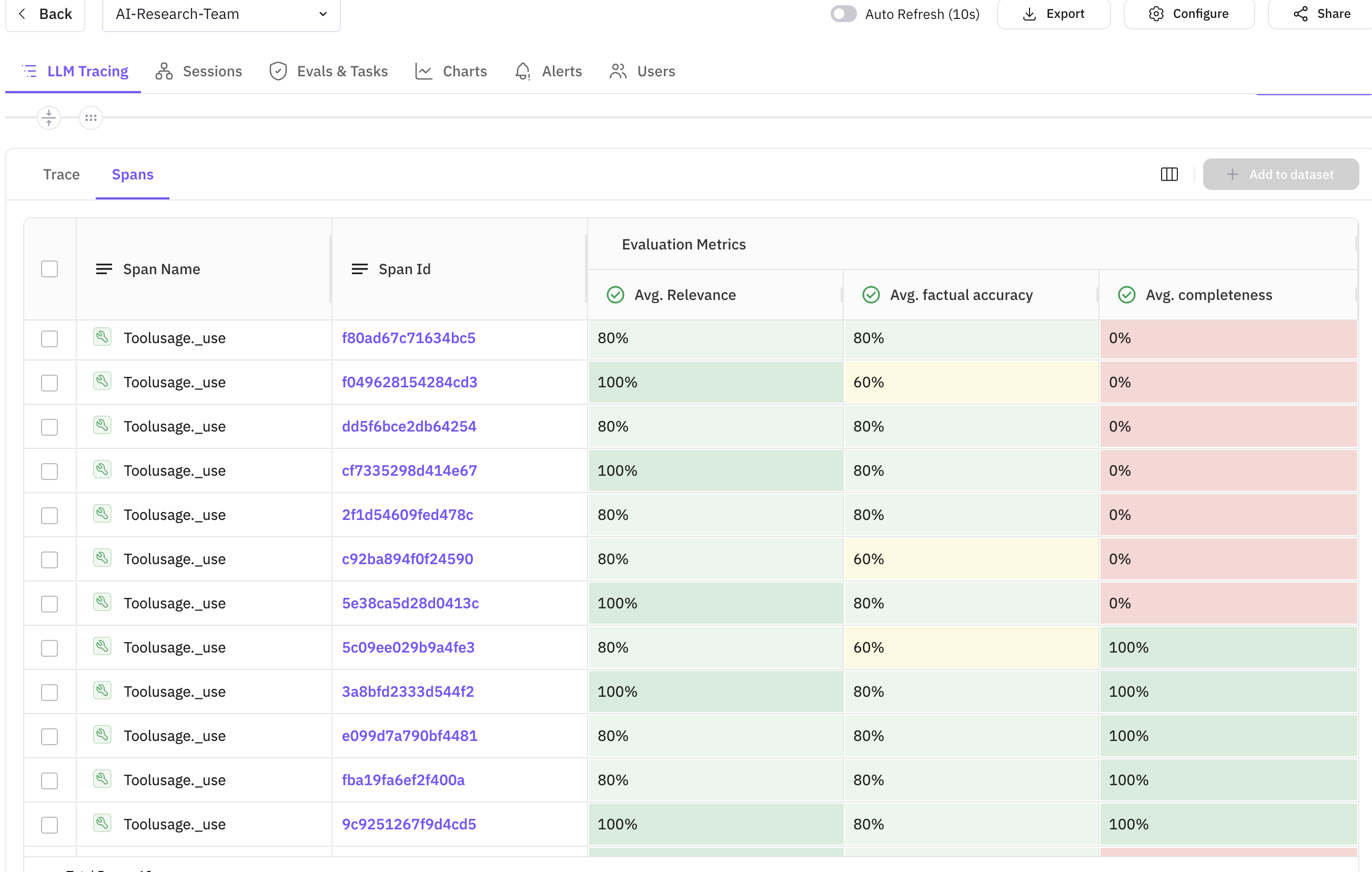Image resolution: width=1372 pixels, height=872 pixels.
Task: Open the Sessions panel icon
Action: (x=164, y=71)
